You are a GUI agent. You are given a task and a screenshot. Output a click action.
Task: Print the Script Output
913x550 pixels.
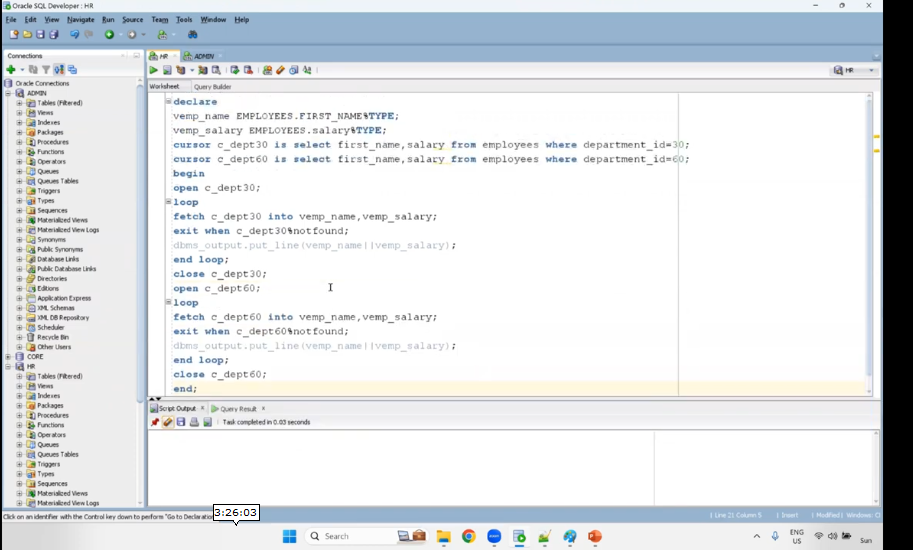[x=194, y=422]
